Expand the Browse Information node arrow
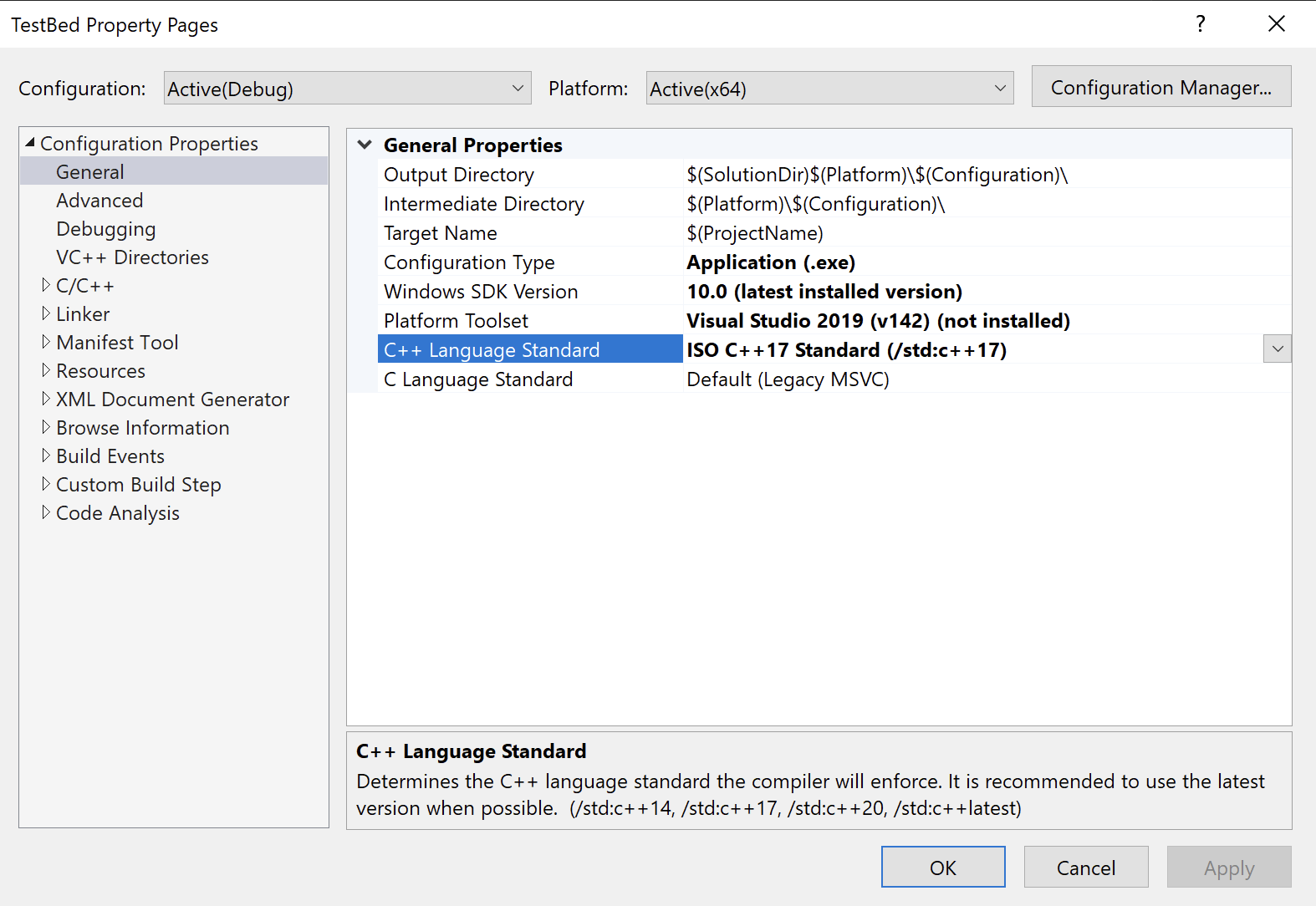1316x906 pixels. 45,427
